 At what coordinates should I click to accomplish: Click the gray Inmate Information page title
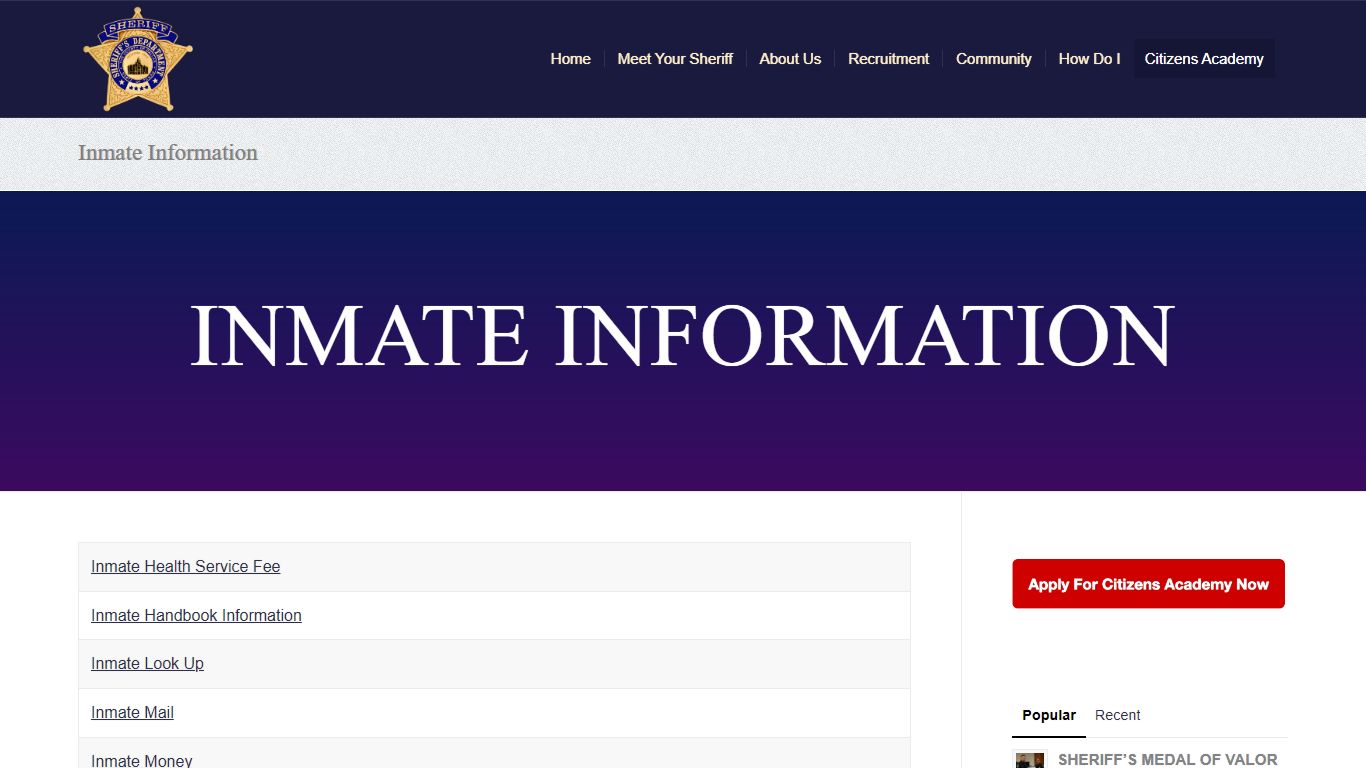pos(168,153)
